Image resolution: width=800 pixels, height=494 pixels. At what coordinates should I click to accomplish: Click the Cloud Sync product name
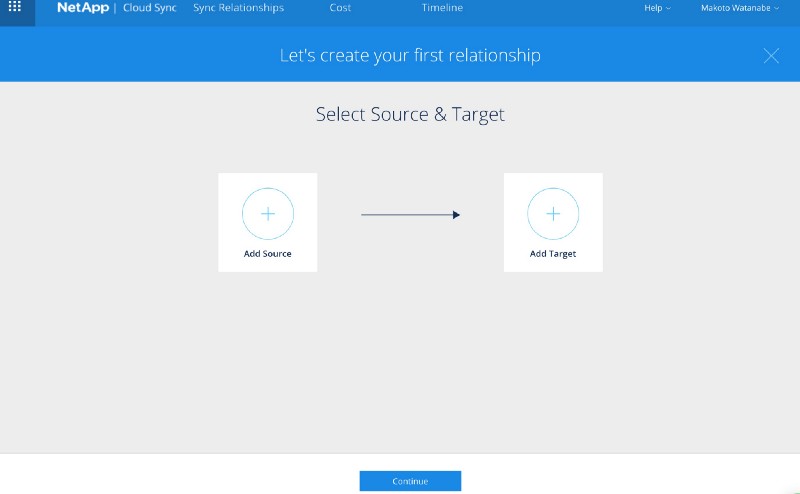150,8
